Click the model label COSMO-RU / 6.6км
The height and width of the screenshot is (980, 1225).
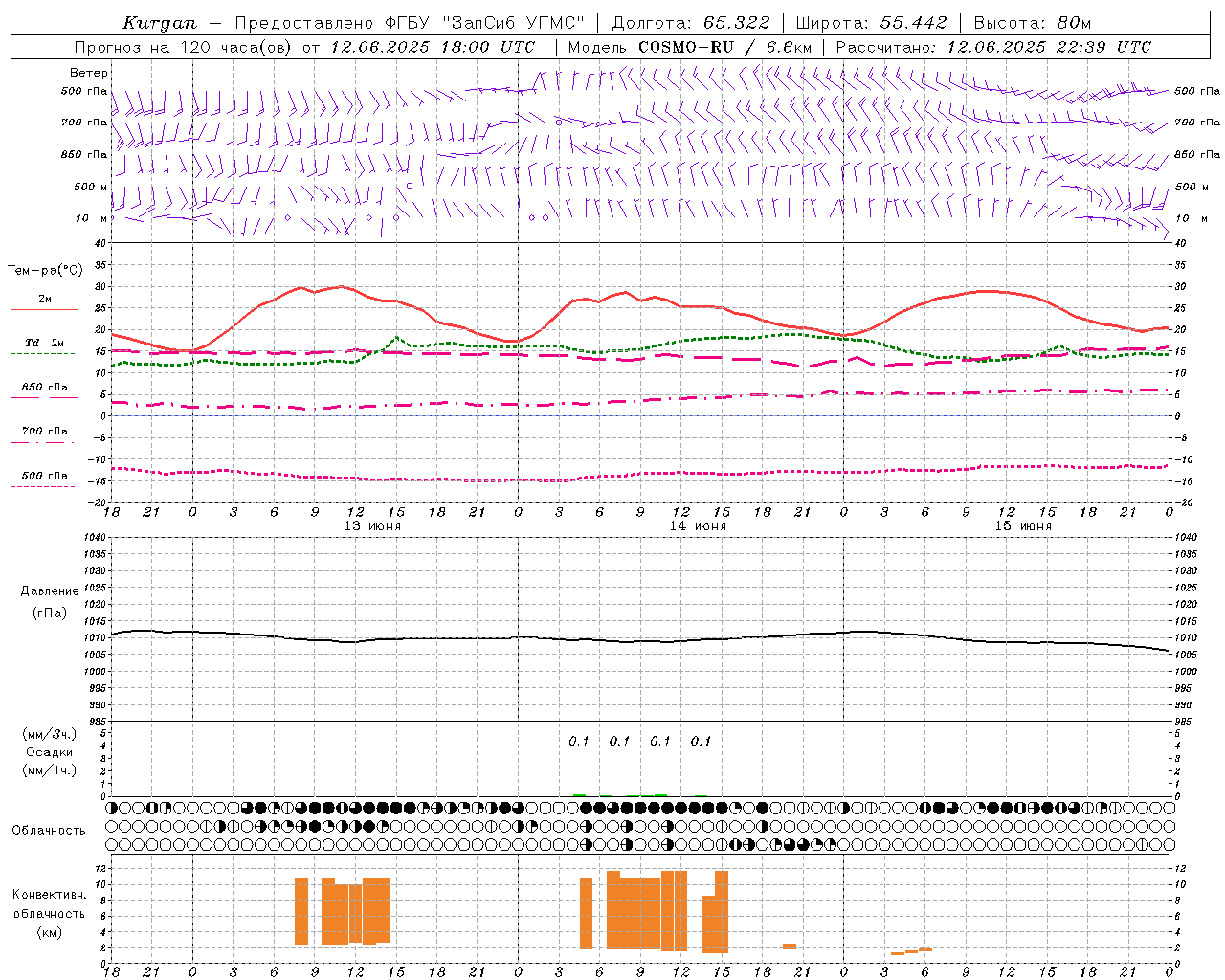725,47
